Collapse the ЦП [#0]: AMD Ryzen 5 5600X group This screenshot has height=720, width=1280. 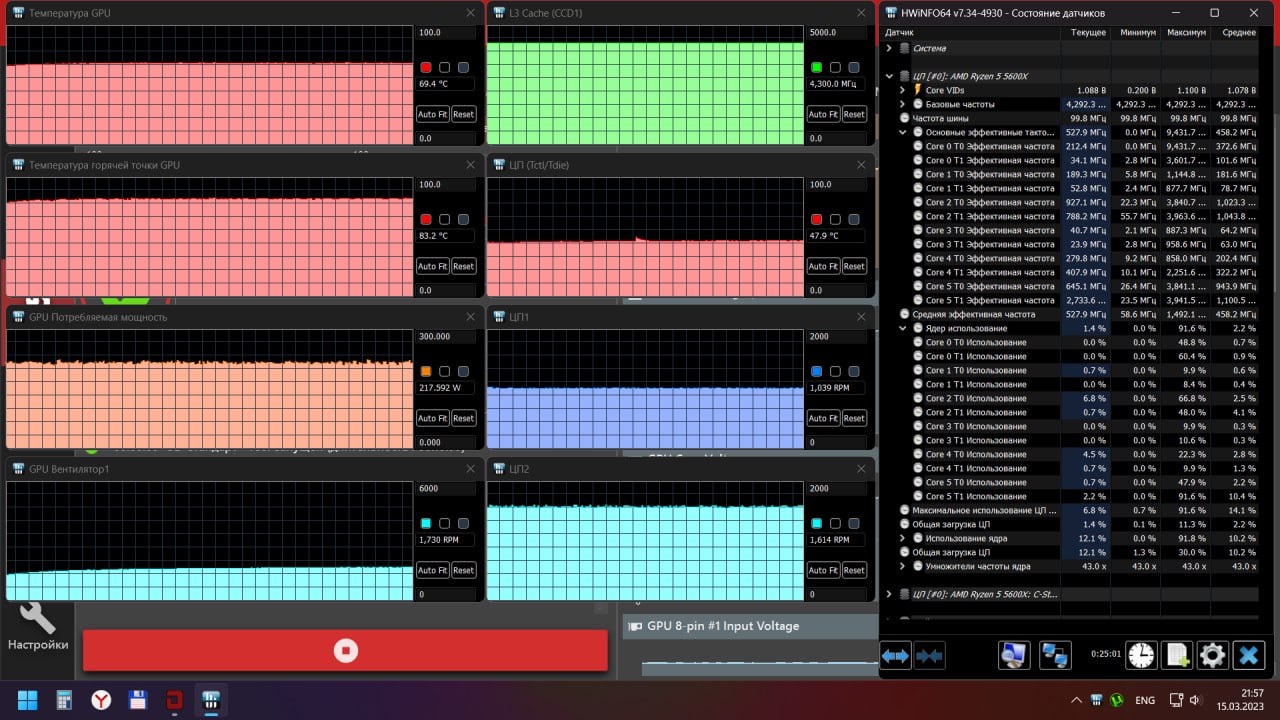click(x=889, y=76)
